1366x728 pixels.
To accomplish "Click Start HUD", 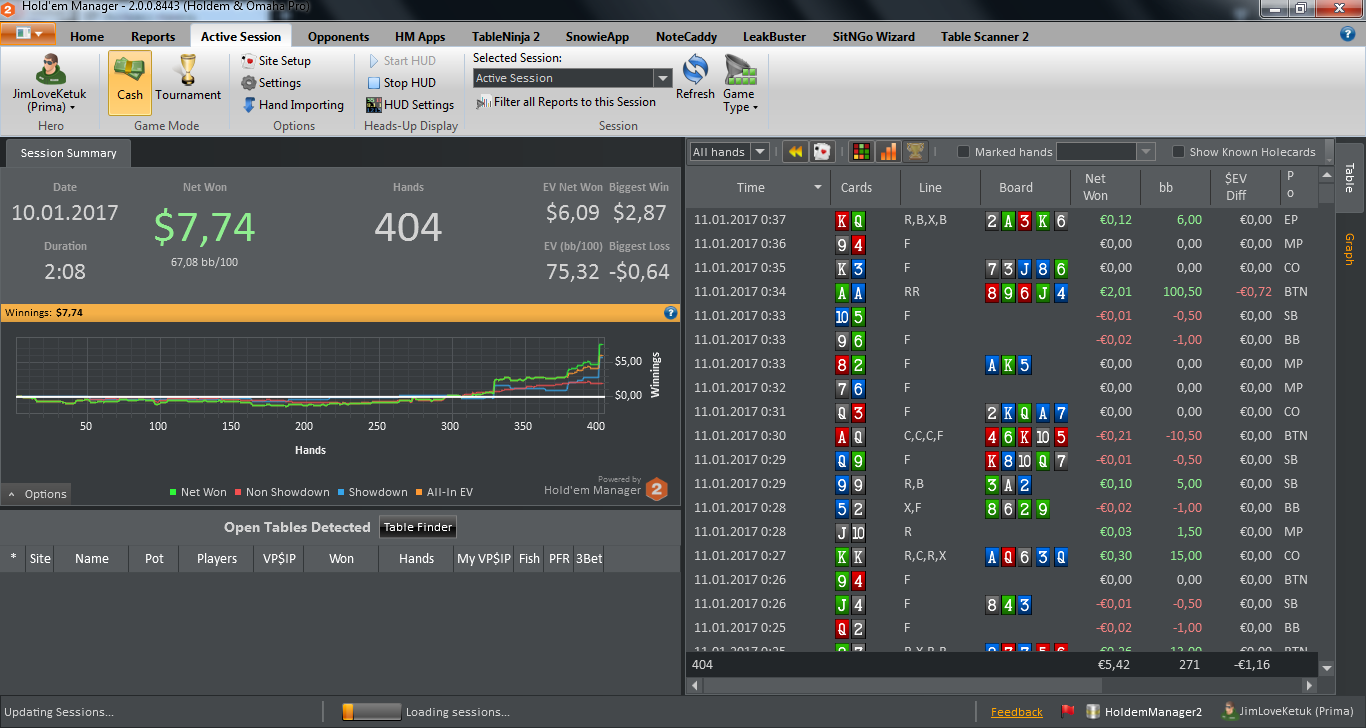I will tap(402, 61).
